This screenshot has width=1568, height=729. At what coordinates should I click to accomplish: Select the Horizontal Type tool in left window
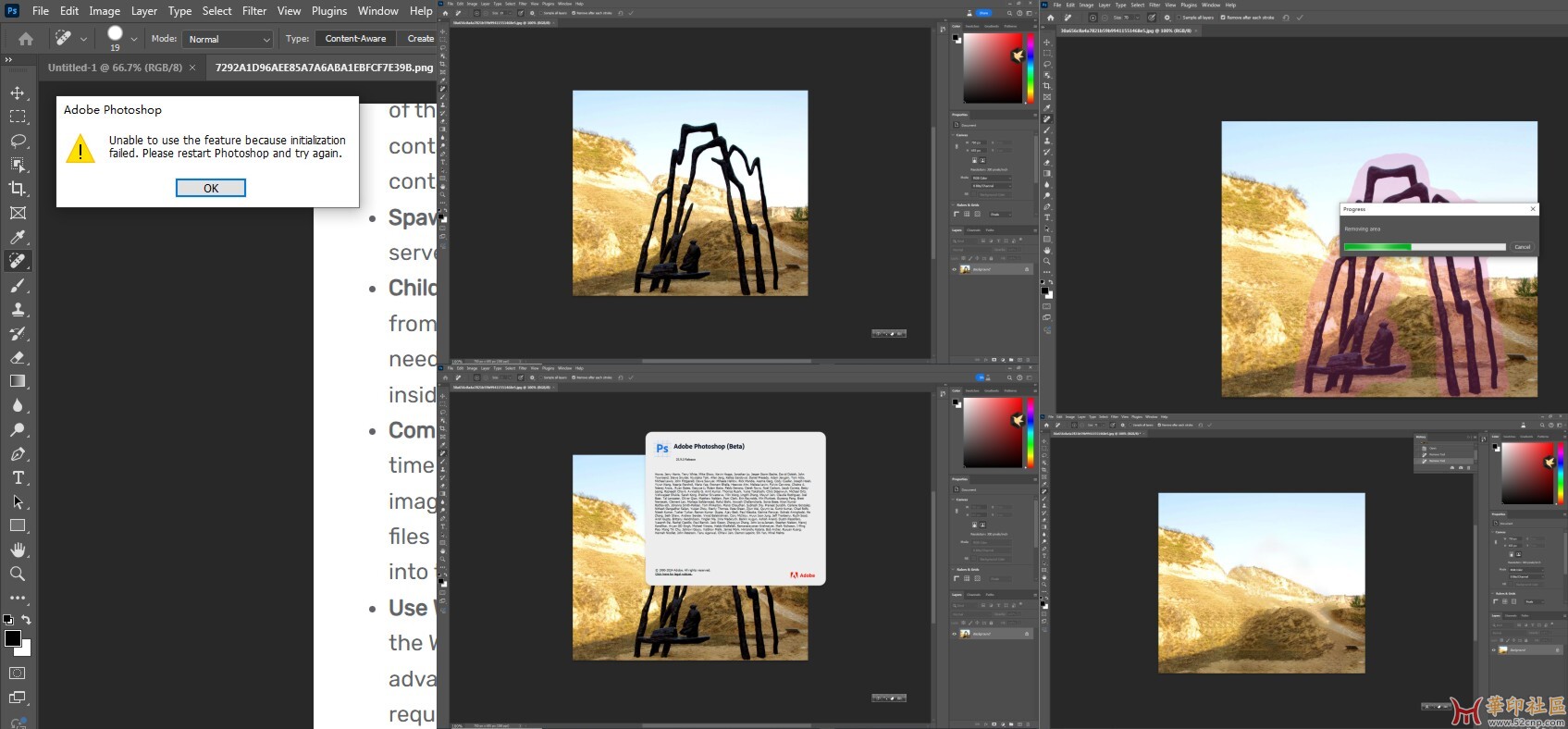click(x=18, y=477)
